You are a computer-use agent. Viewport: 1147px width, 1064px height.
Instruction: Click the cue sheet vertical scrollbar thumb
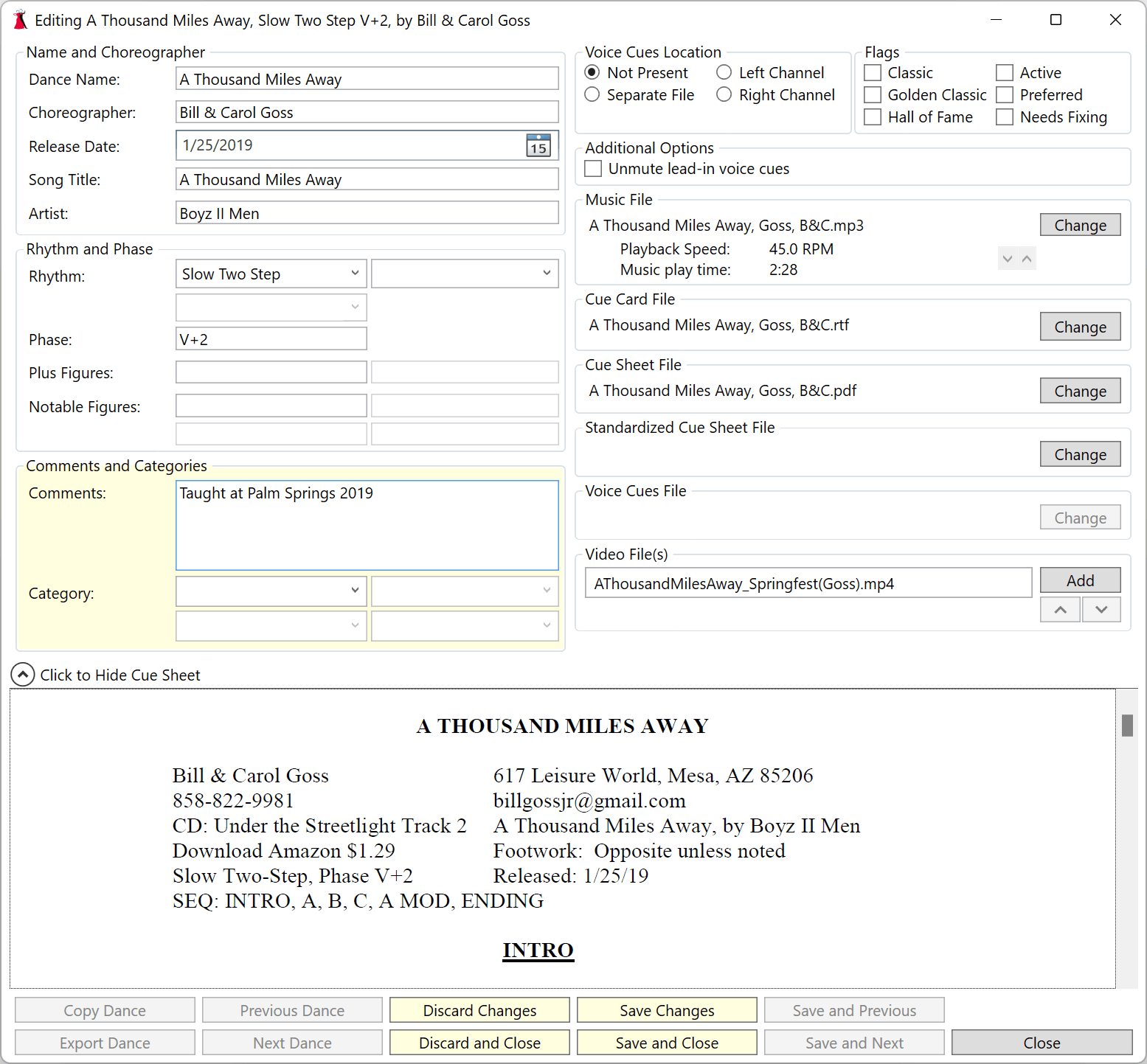click(x=1126, y=726)
